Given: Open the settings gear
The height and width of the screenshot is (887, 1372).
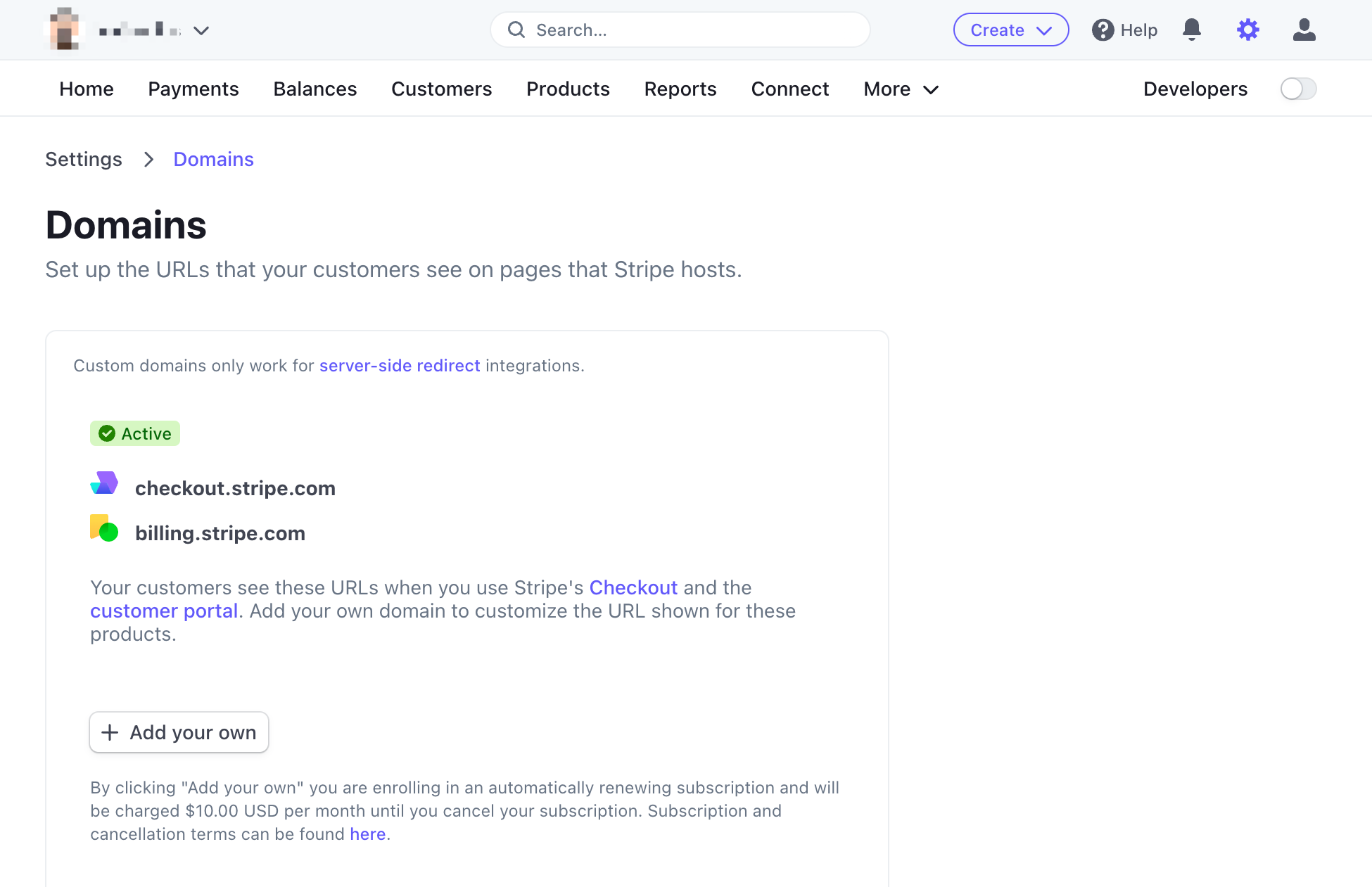Looking at the screenshot, I should point(1247,30).
